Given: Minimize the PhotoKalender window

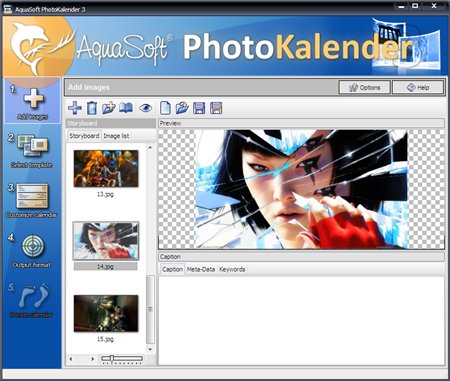Looking at the screenshot, I should (401, 6).
